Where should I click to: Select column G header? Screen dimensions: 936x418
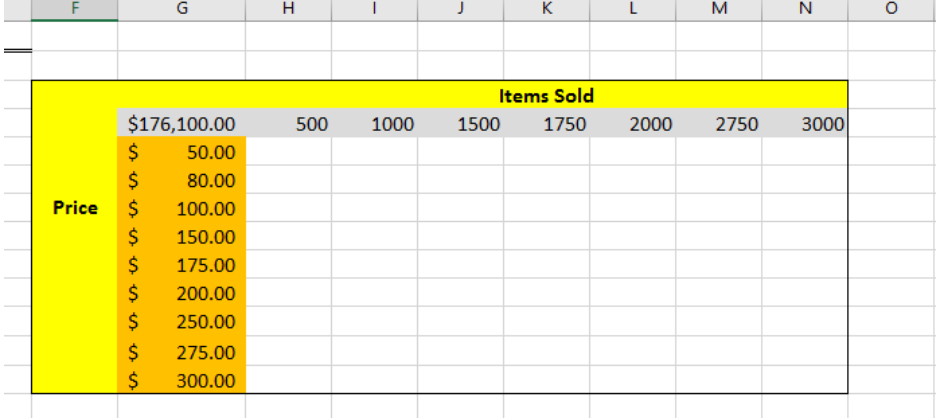[181, 10]
